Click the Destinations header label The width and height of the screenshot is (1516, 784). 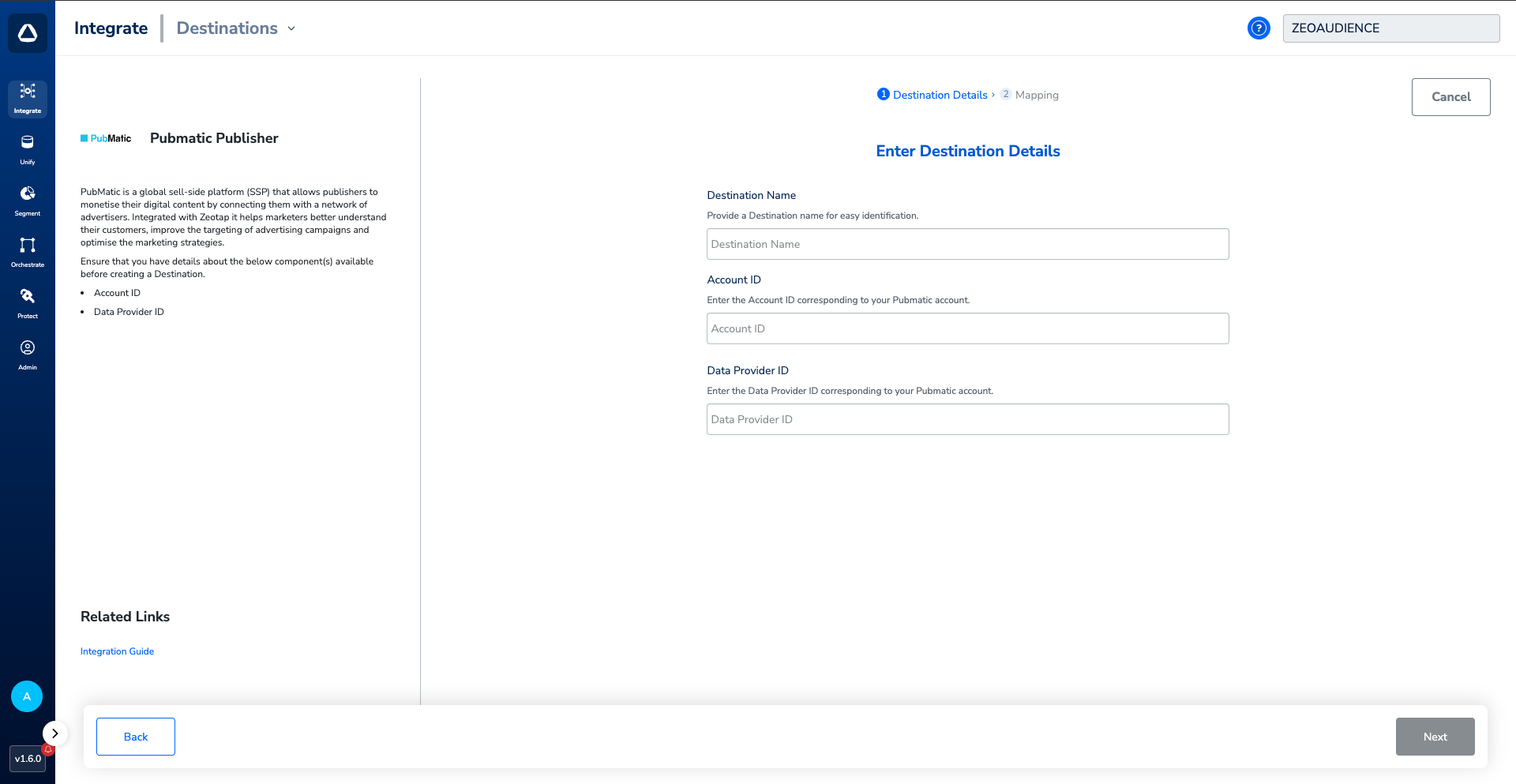point(227,28)
